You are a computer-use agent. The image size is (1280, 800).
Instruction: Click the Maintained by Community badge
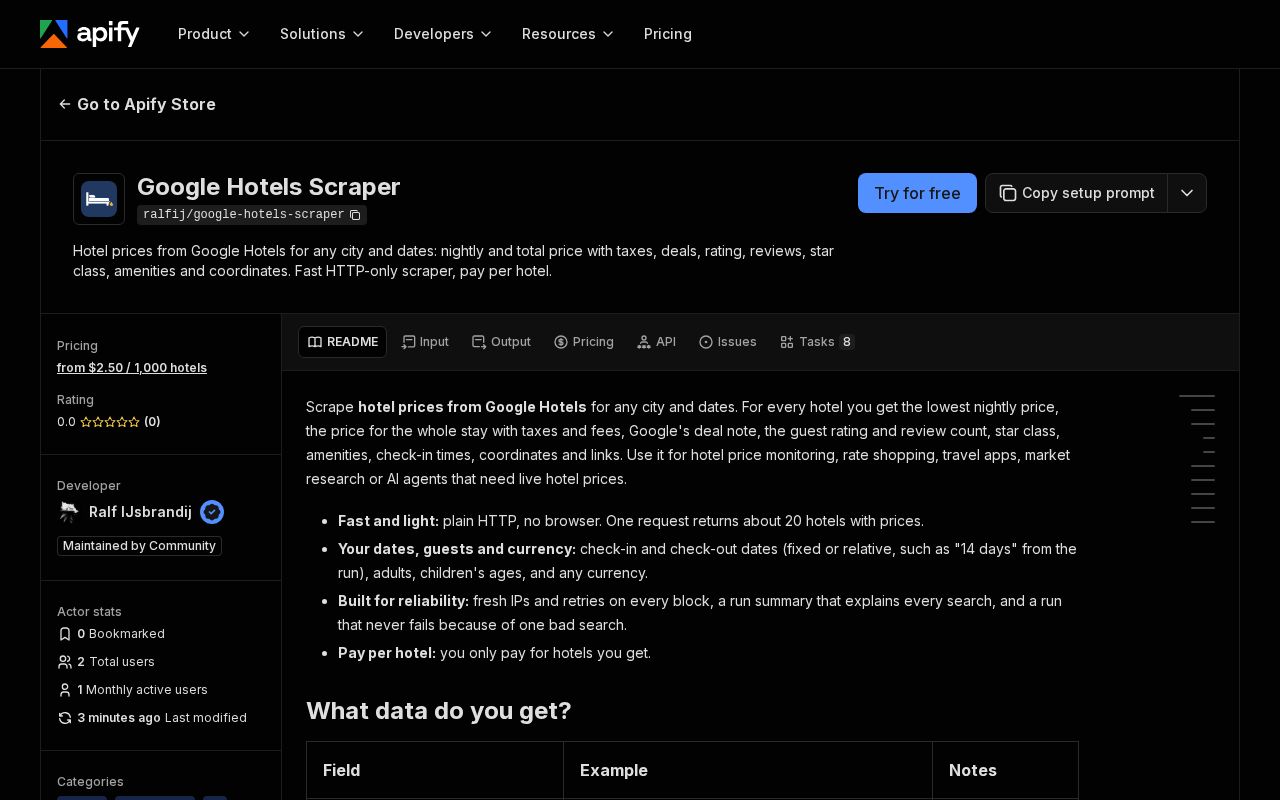pyautogui.click(x=139, y=546)
